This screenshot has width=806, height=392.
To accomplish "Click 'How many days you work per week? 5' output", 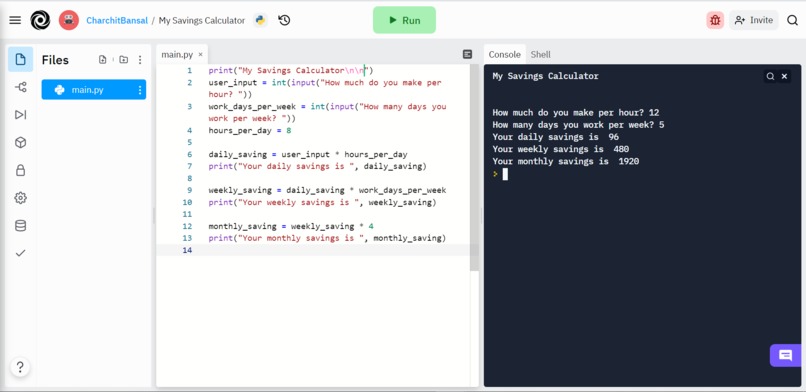I will pyautogui.click(x=578, y=125).
